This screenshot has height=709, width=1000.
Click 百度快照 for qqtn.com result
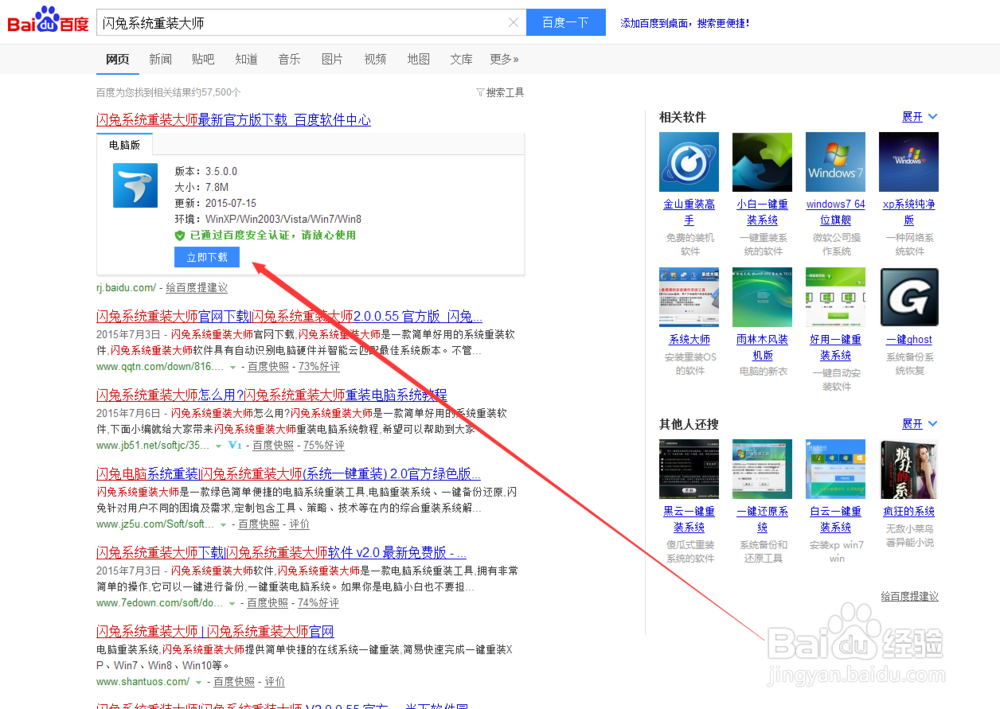pyautogui.click(x=268, y=367)
